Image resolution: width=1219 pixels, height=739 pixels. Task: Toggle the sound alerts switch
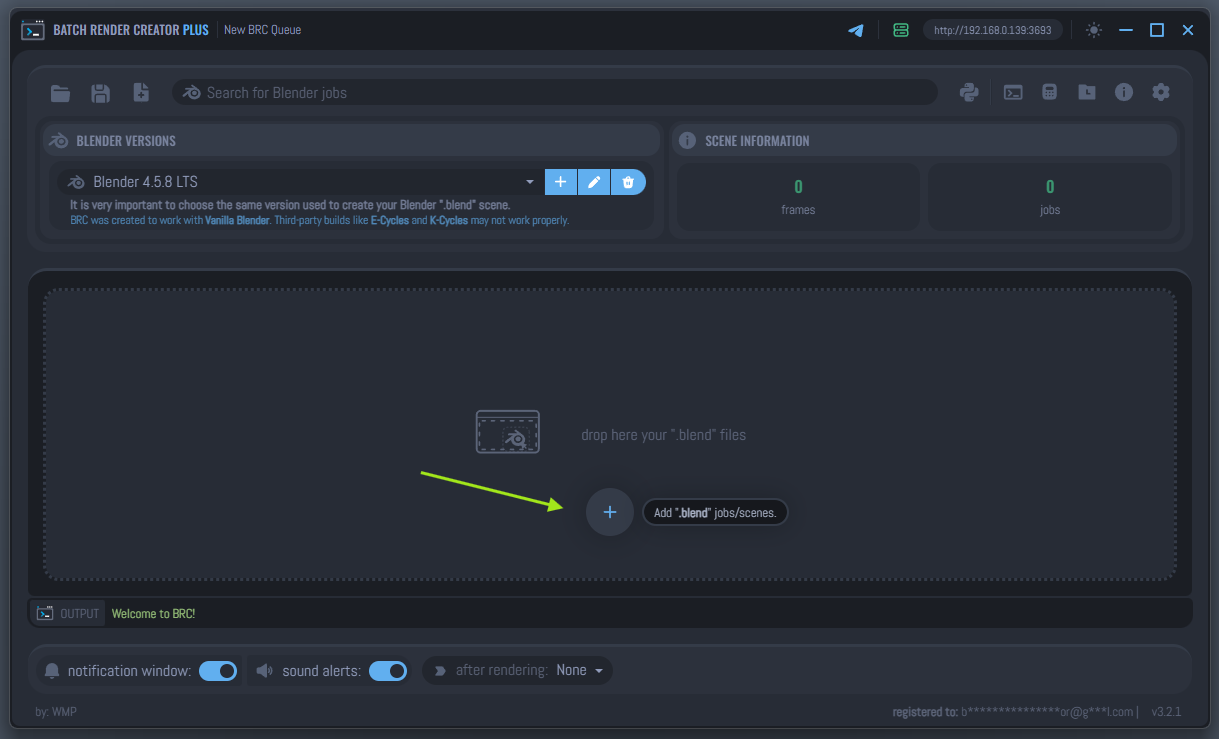tap(388, 671)
